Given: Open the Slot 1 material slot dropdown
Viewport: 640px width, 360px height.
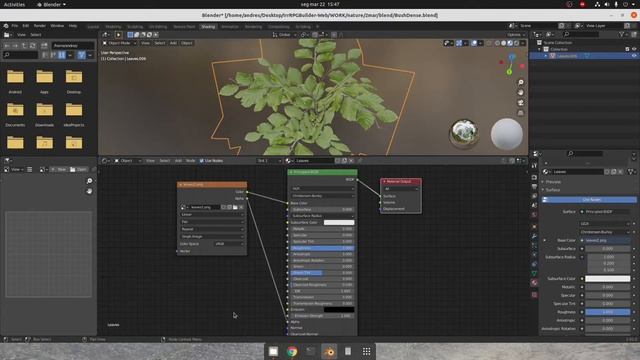Looking at the screenshot, I should 269,161.
